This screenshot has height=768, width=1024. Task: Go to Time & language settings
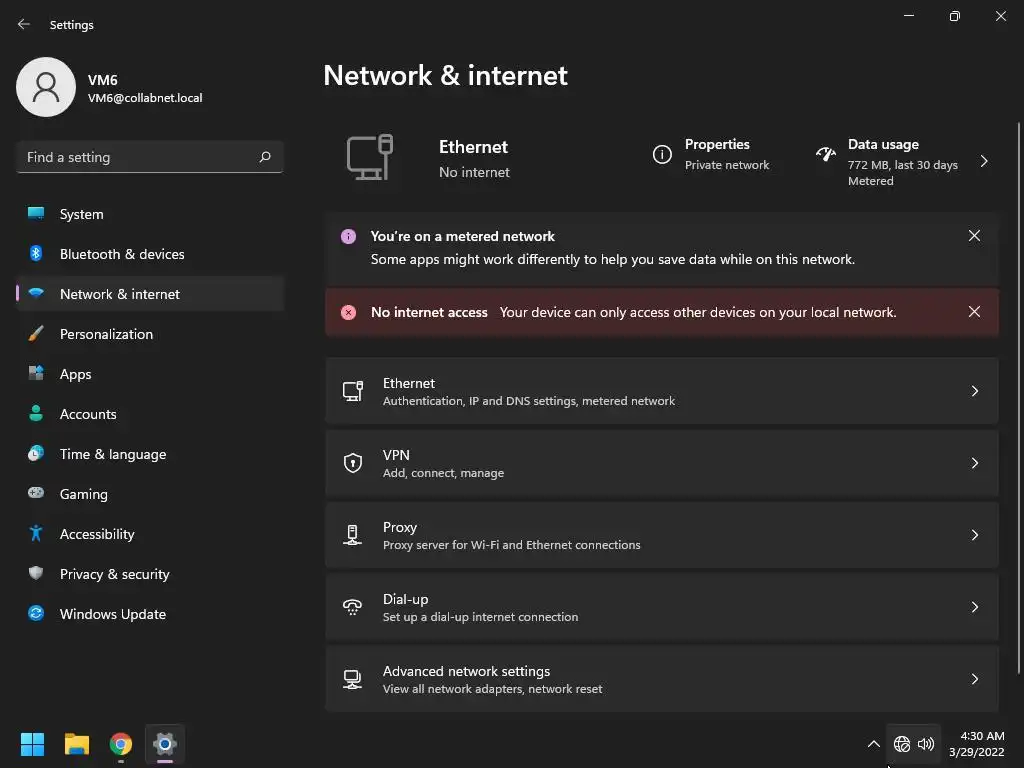[112, 454]
